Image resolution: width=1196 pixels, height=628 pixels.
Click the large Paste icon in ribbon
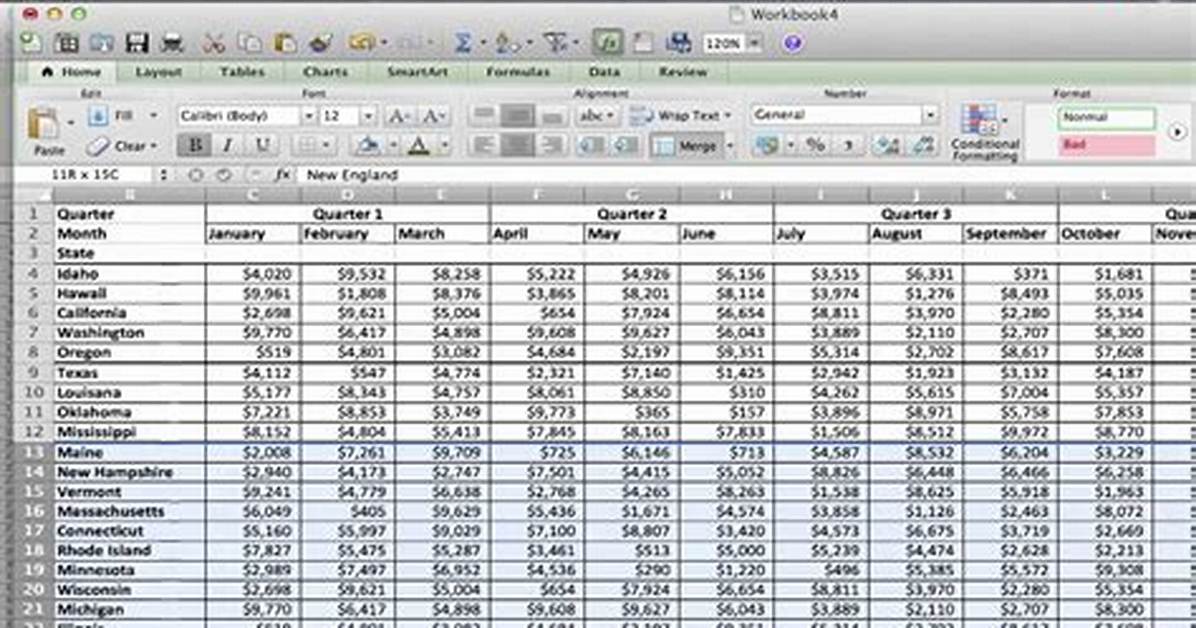(x=44, y=125)
